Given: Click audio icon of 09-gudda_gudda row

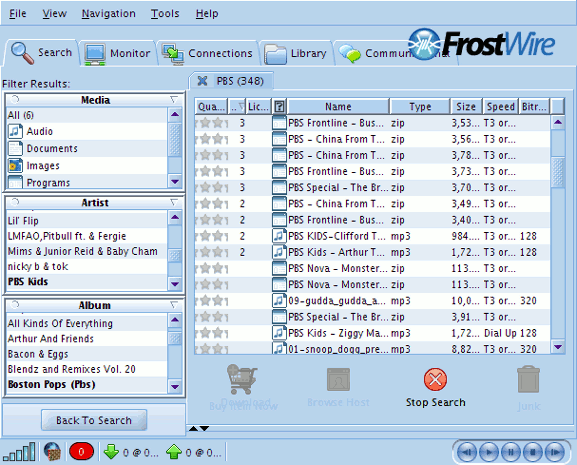Looking at the screenshot, I should click(279, 301).
